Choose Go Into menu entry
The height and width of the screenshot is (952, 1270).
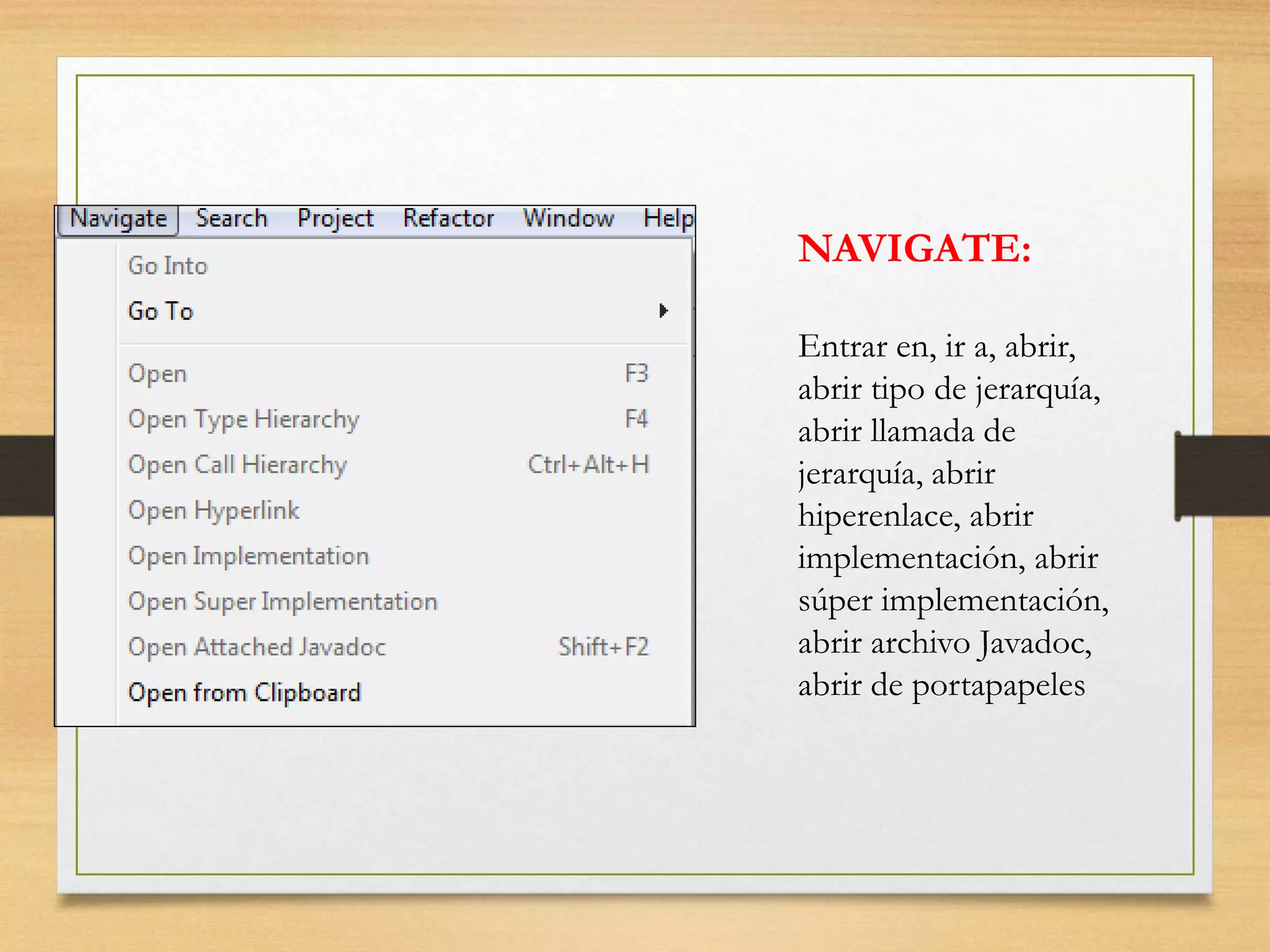click(403, 266)
